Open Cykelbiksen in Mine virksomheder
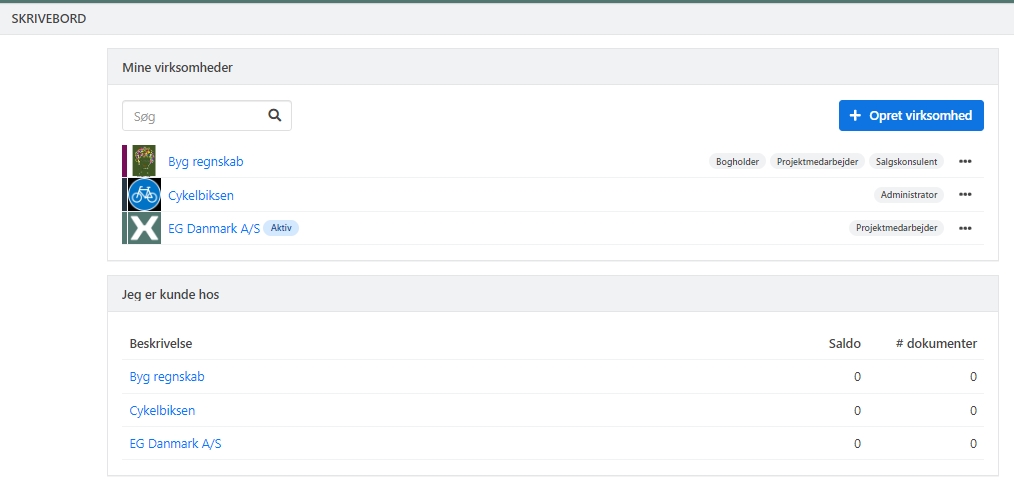Viewport: 1014px width, 486px height. [200, 195]
